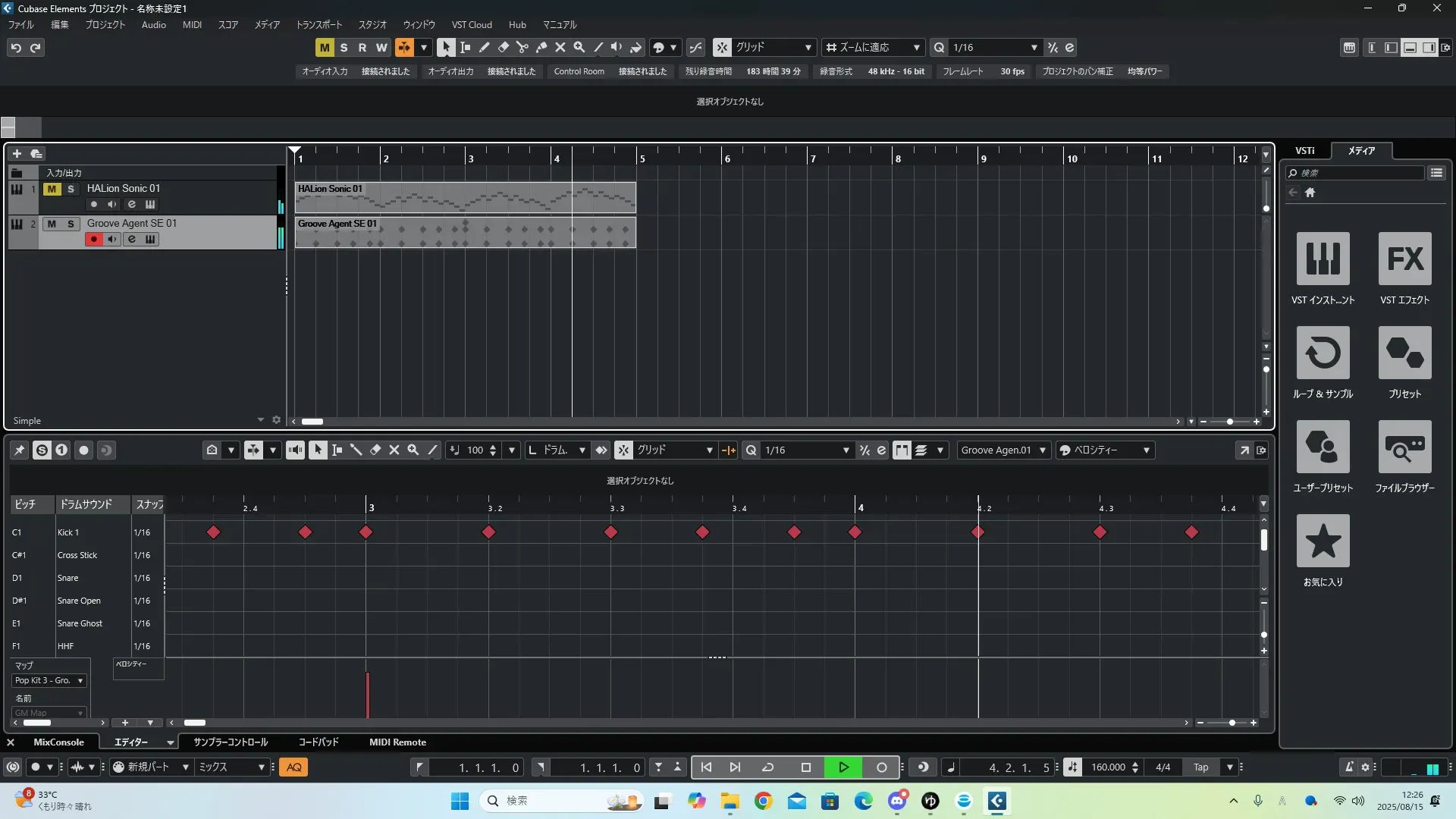Open the Loops & Samples tile

(1323, 353)
